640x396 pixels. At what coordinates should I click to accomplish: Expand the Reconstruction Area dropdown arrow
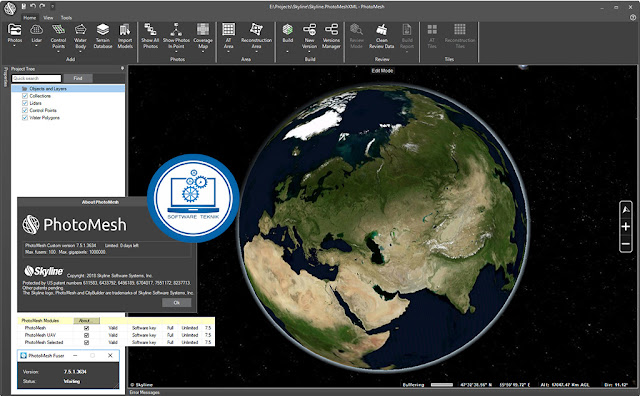256,52
